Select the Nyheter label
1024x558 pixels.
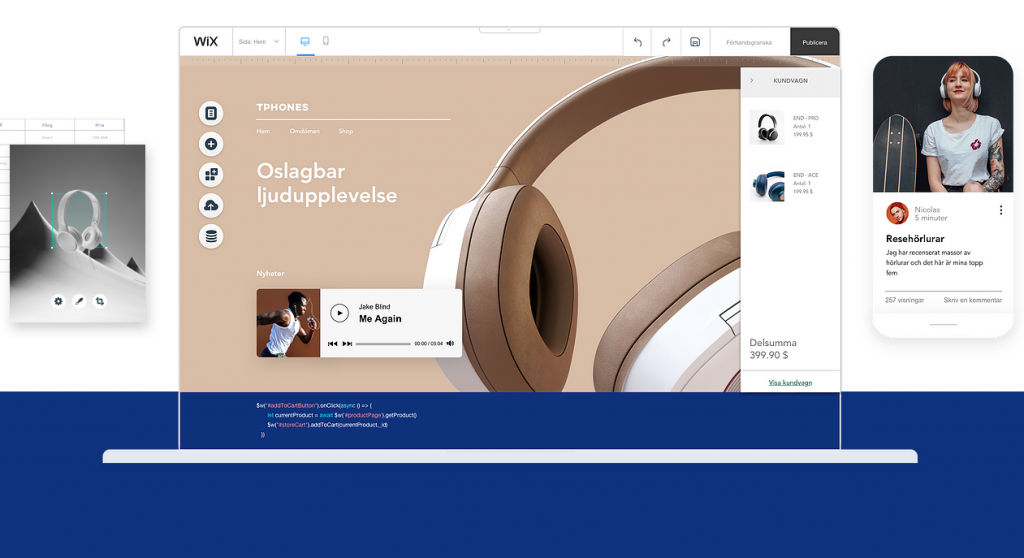point(270,274)
